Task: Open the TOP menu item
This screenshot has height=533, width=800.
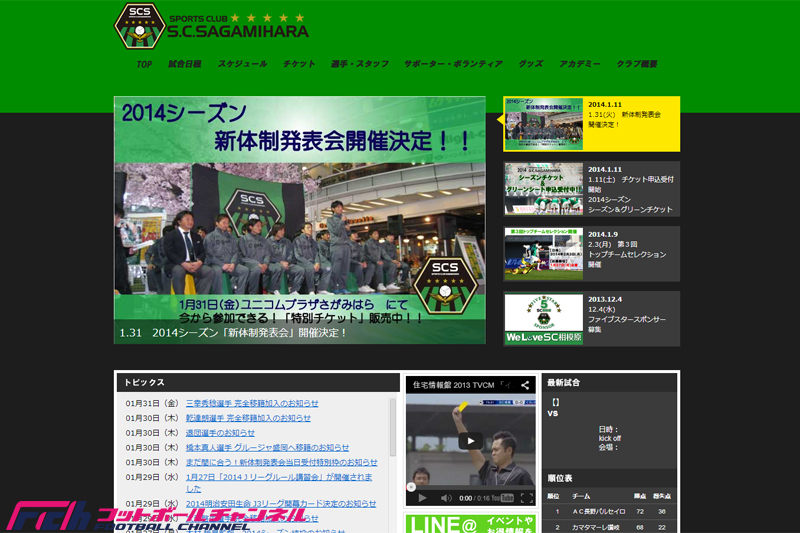Action: tap(144, 64)
